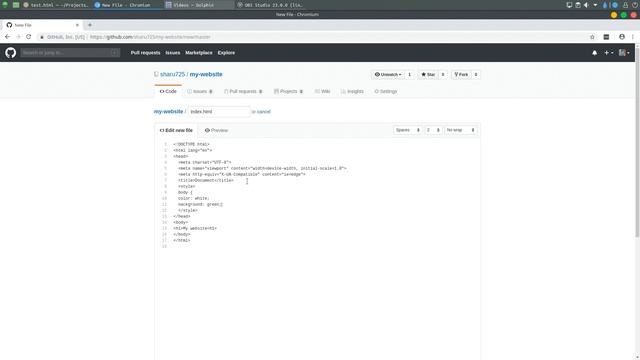This screenshot has width=640, height=360.
Task: Star the my-website repository
Action: pos(428,75)
